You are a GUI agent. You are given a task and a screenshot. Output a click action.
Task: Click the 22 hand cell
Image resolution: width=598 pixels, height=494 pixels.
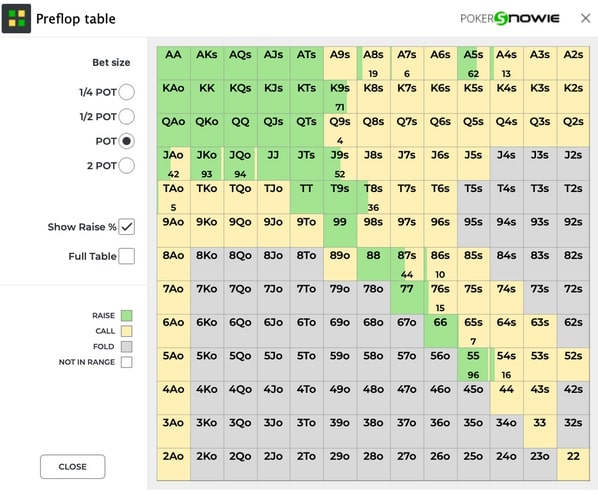573,465
